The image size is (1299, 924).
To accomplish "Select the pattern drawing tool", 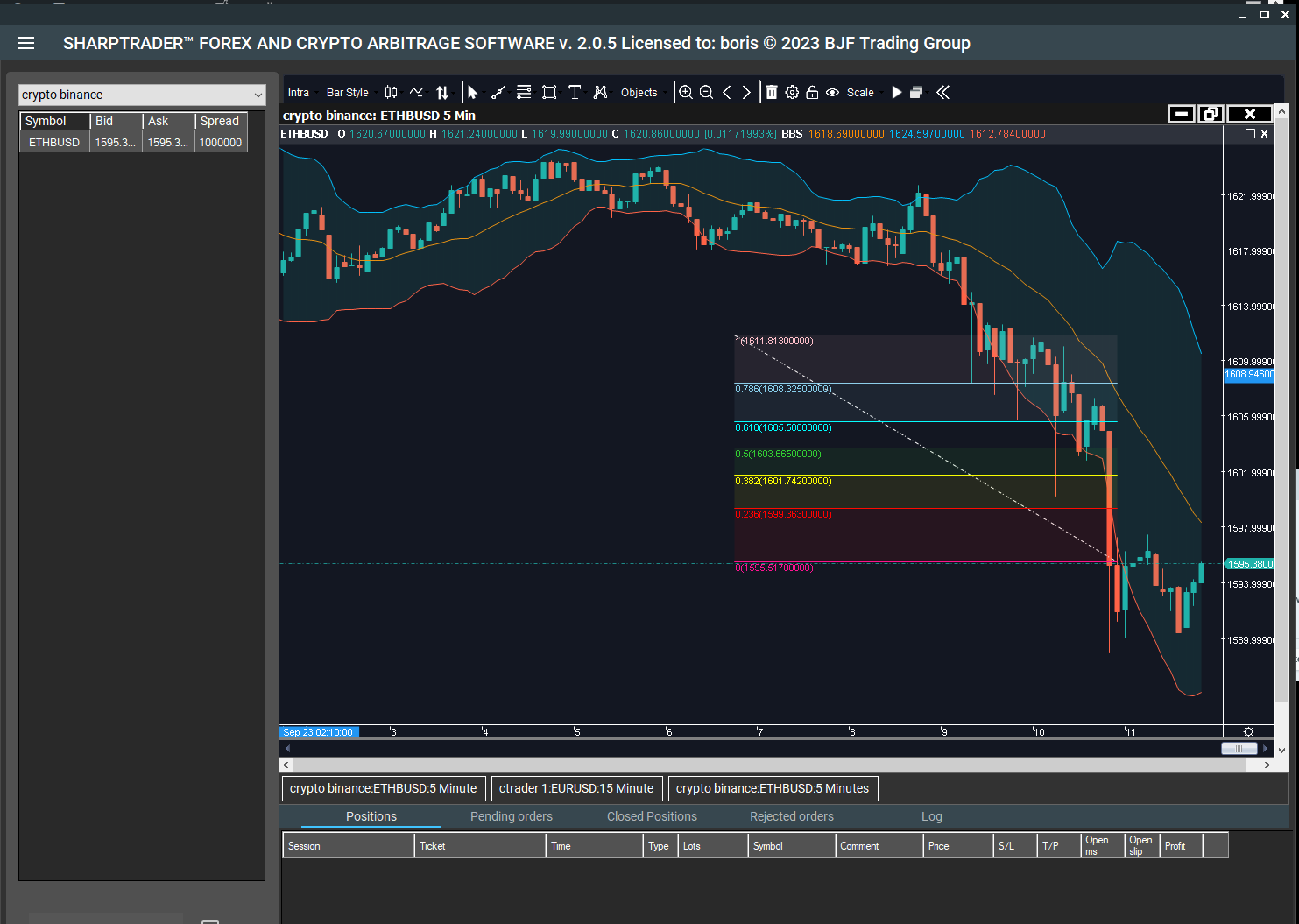I will [x=600, y=92].
